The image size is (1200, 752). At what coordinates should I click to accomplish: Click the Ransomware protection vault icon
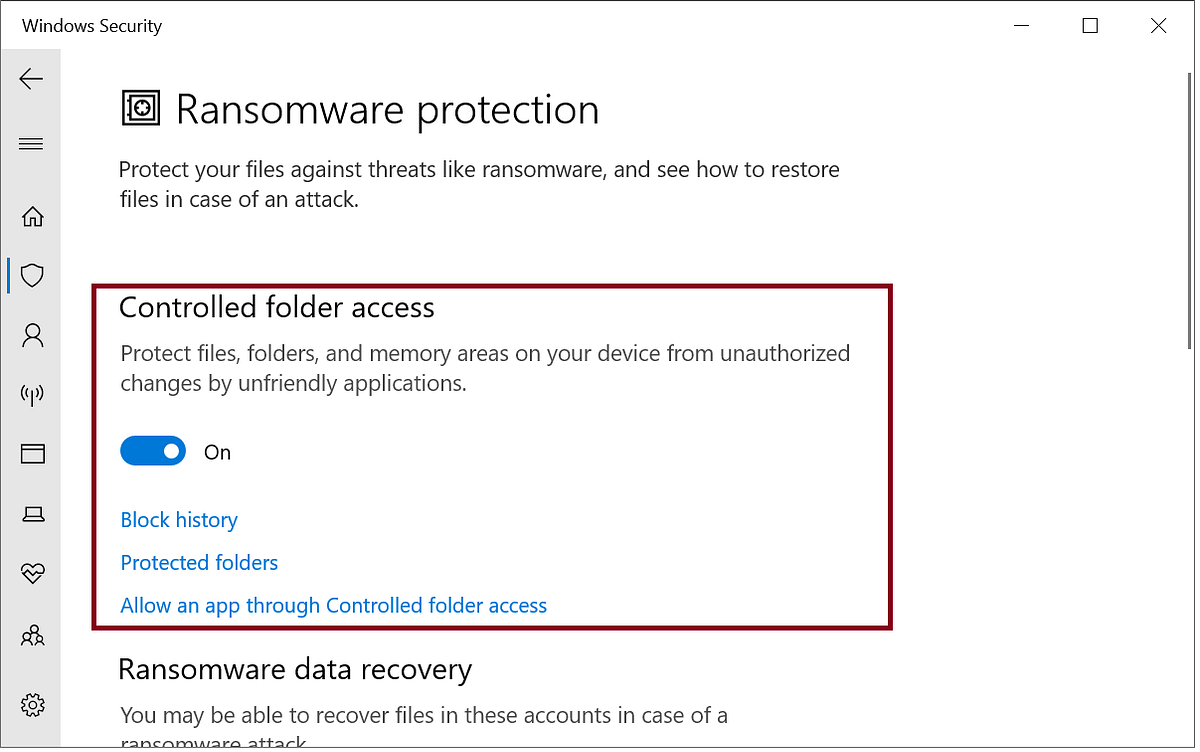(x=140, y=108)
